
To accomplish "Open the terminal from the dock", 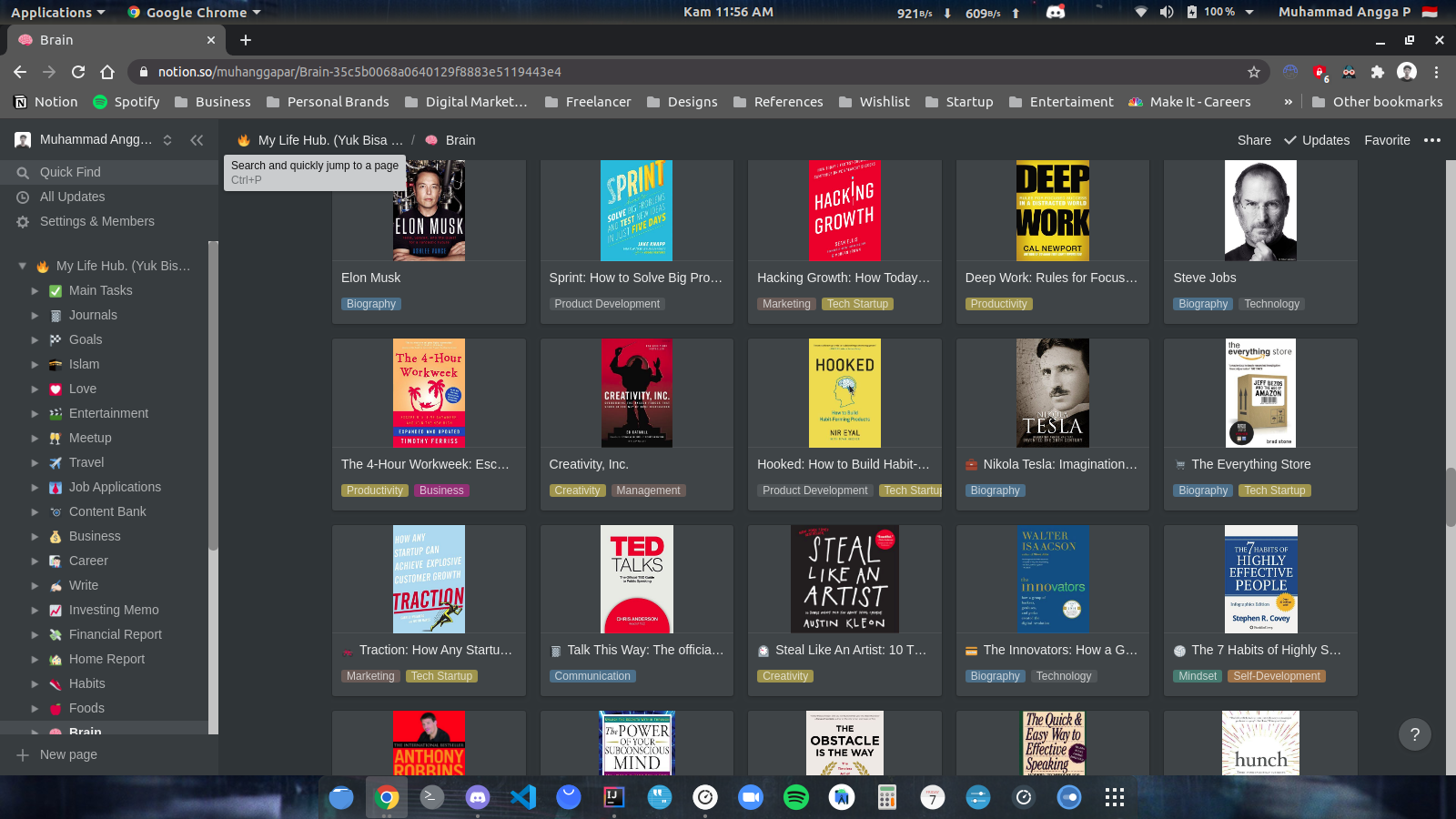I will (x=432, y=798).
